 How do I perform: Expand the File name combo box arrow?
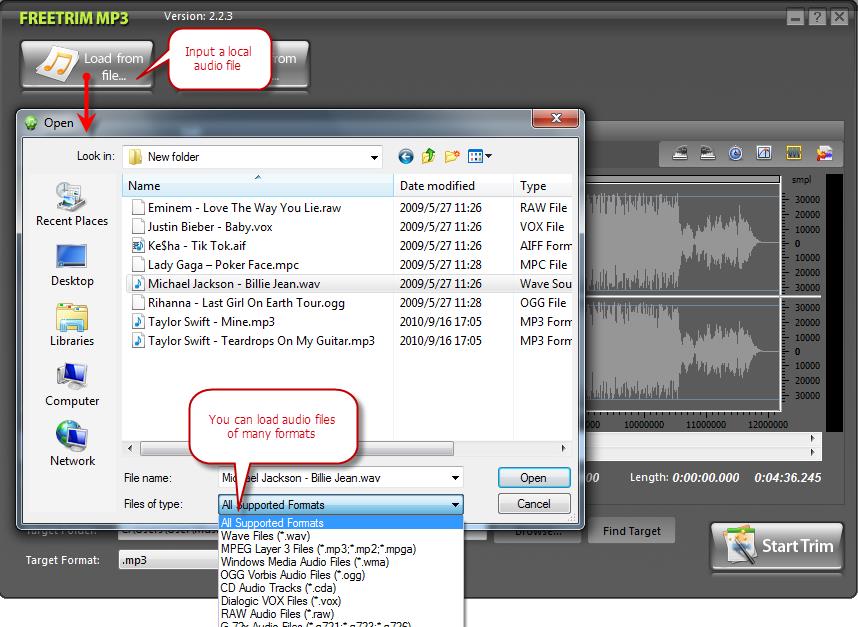[x=456, y=478]
